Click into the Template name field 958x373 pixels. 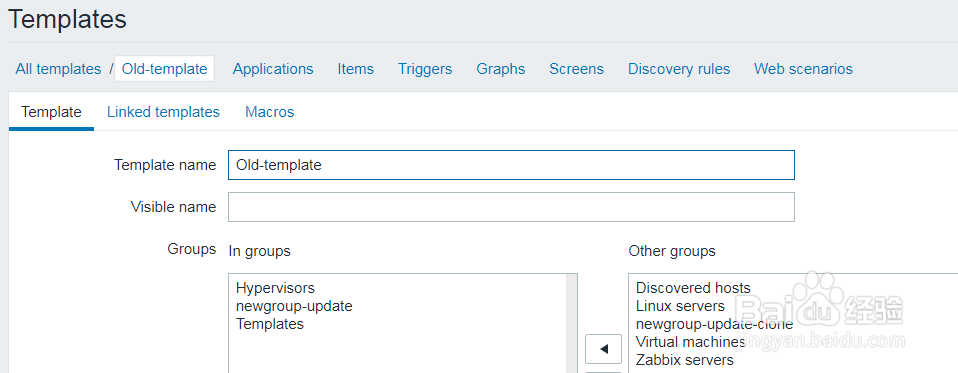[x=511, y=165]
